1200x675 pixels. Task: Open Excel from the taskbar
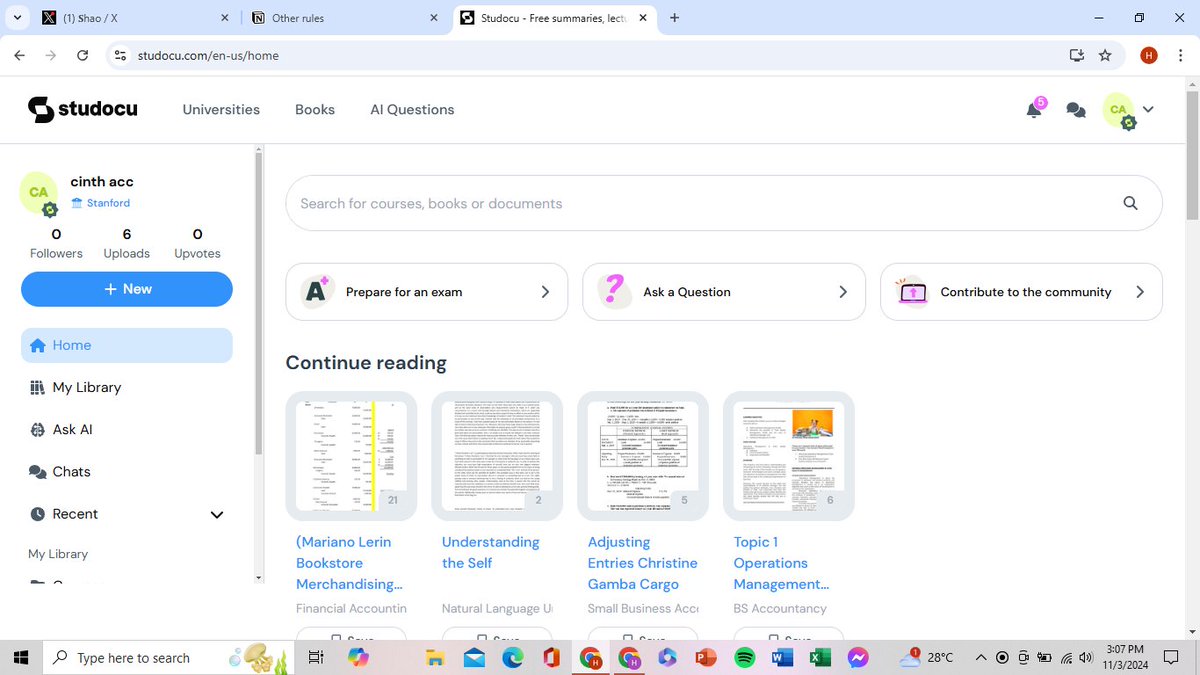coord(820,657)
